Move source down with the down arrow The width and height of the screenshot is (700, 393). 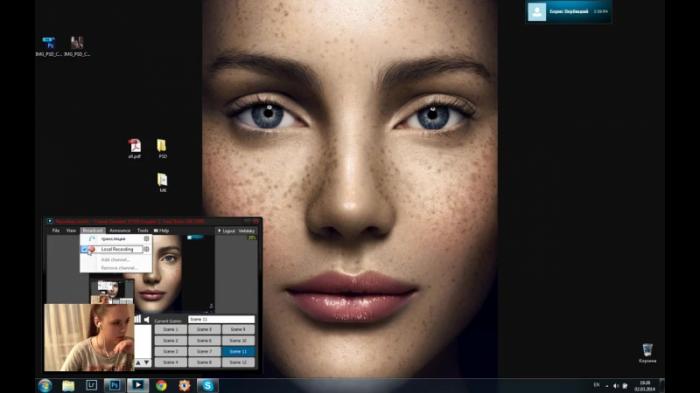point(146,363)
